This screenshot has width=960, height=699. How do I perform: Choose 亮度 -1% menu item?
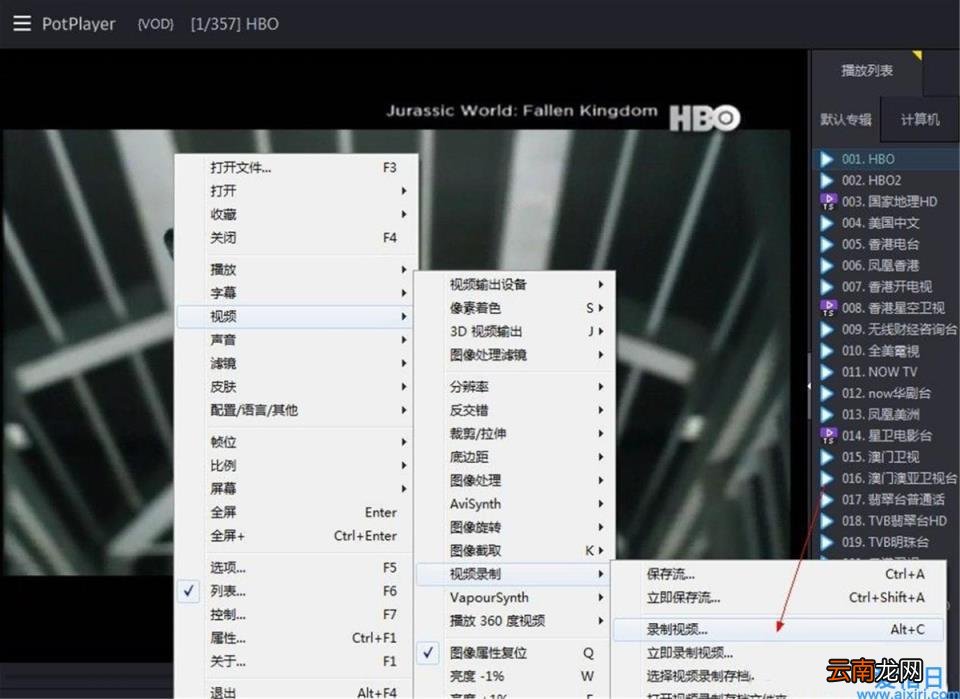(515, 676)
